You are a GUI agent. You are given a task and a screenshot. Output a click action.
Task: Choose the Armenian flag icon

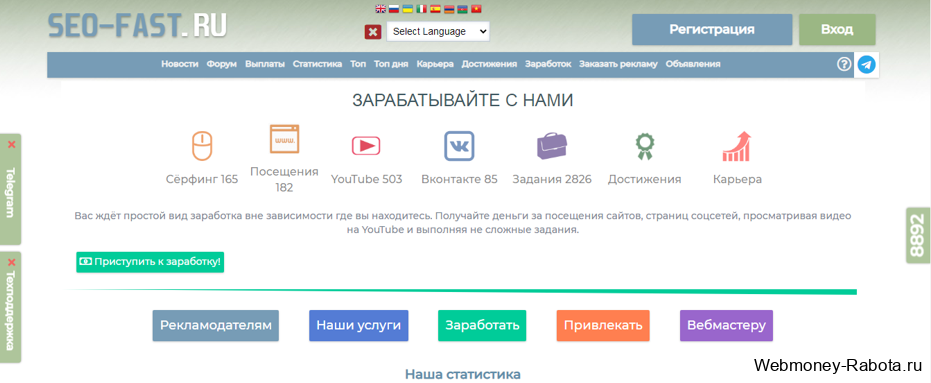[x=449, y=9]
